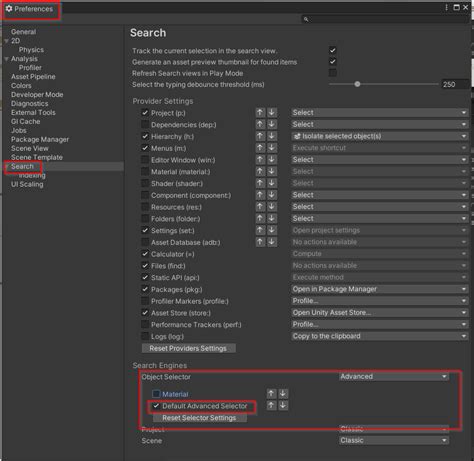The height and width of the screenshot is (461, 474).
Task: Enable Refresh Search views in Play Mode
Action: point(332,73)
